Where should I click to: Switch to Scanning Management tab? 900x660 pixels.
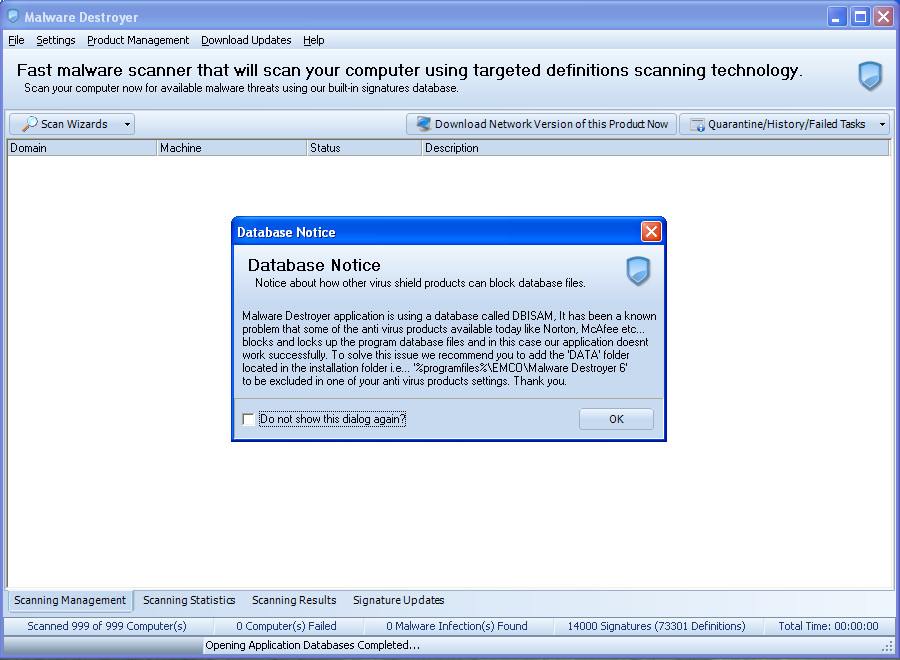click(x=70, y=600)
